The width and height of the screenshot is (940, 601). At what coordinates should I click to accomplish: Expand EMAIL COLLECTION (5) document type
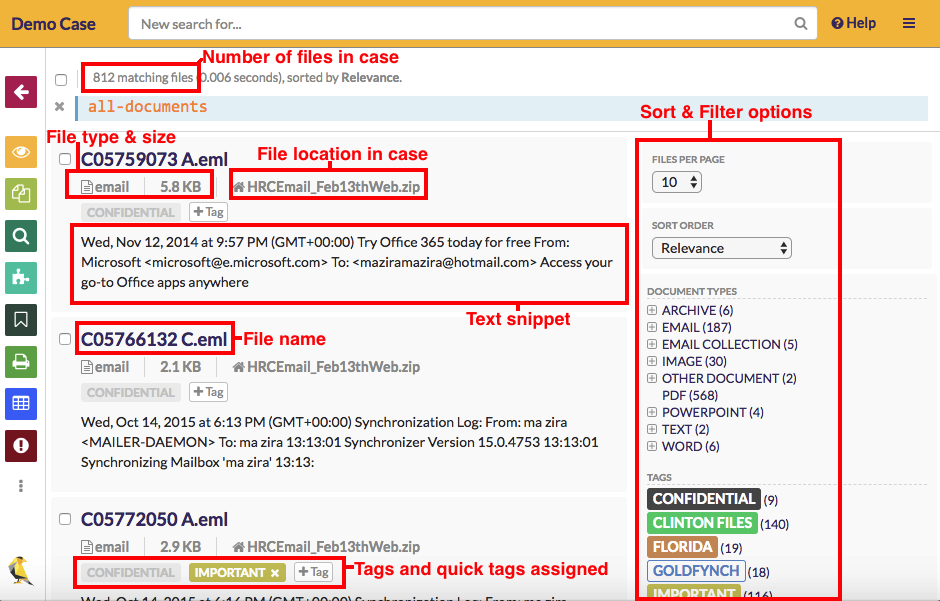652,345
